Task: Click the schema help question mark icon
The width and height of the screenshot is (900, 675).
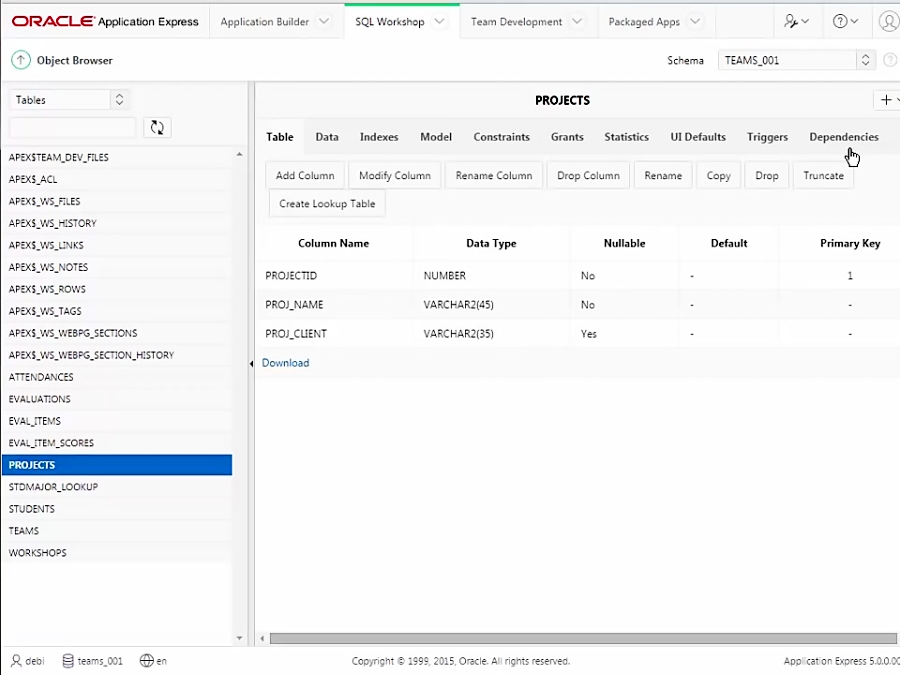Action: (x=889, y=60)
